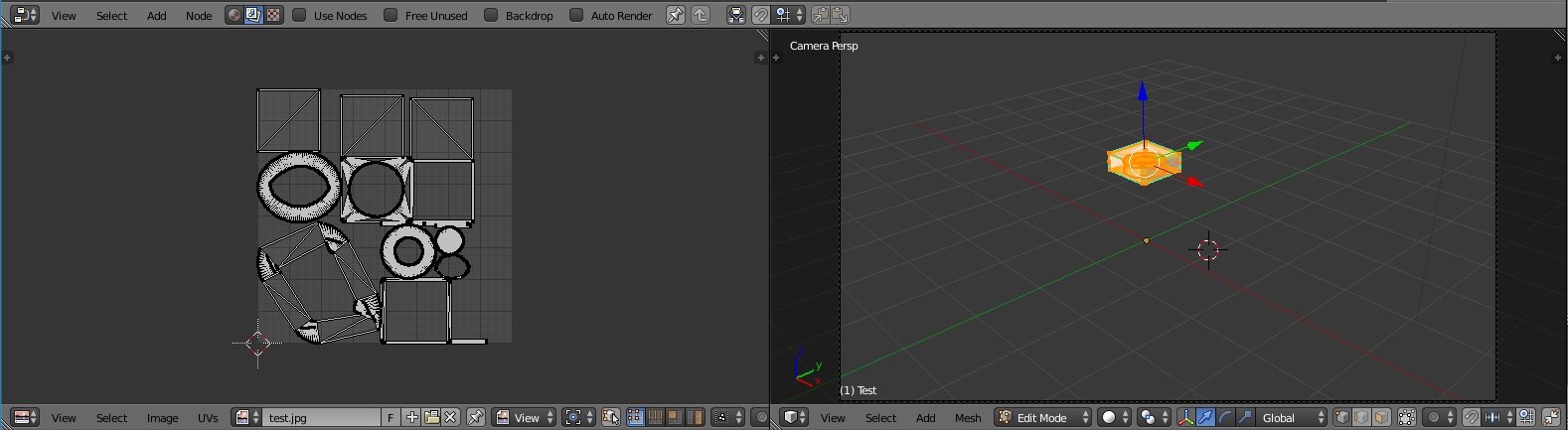Viewport: 1568px width, 430px height.
Task: Open the image editor View mode dropdown
Action: (x=525, y=417)
